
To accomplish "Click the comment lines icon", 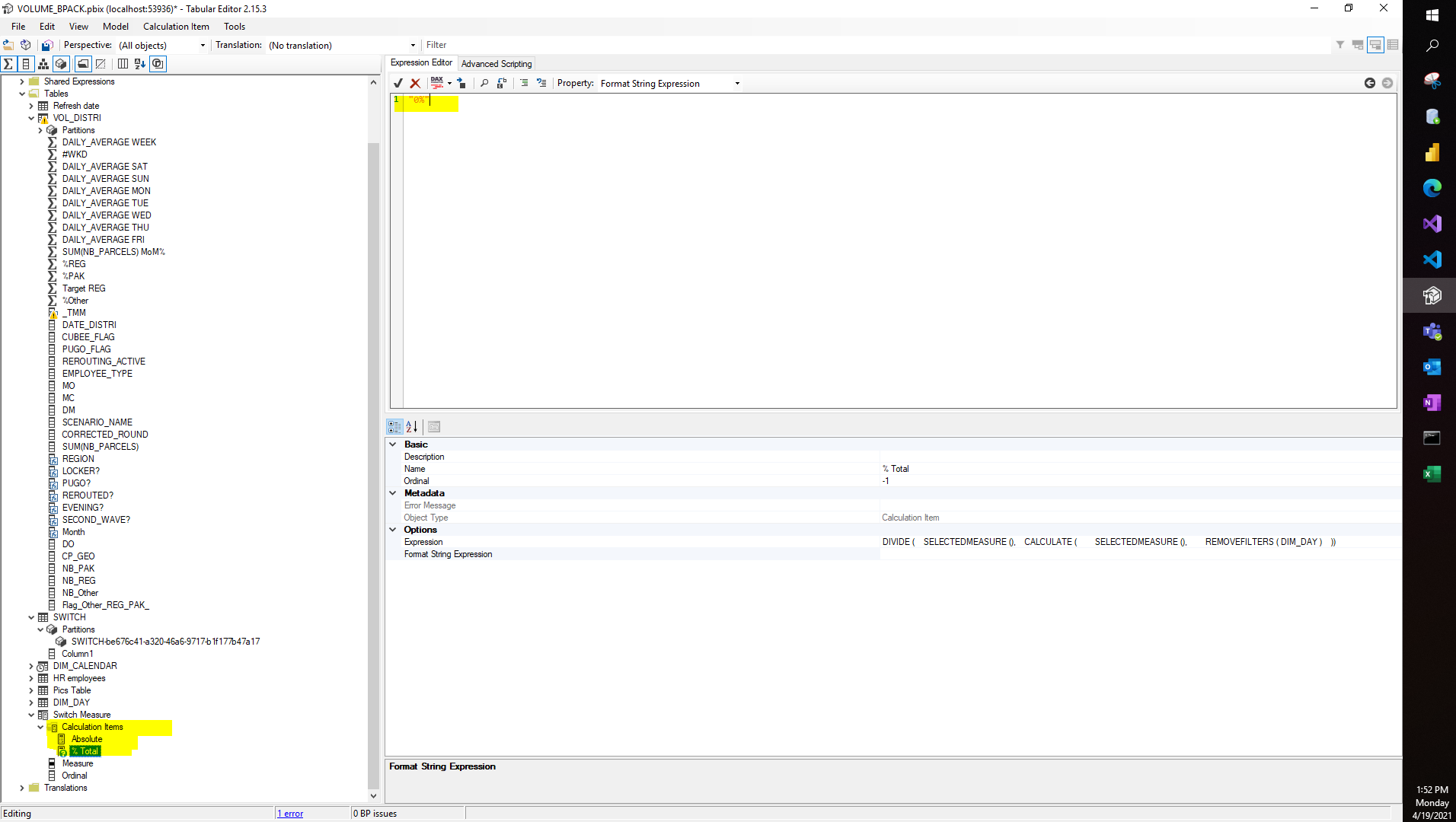I will coord(524,83).
